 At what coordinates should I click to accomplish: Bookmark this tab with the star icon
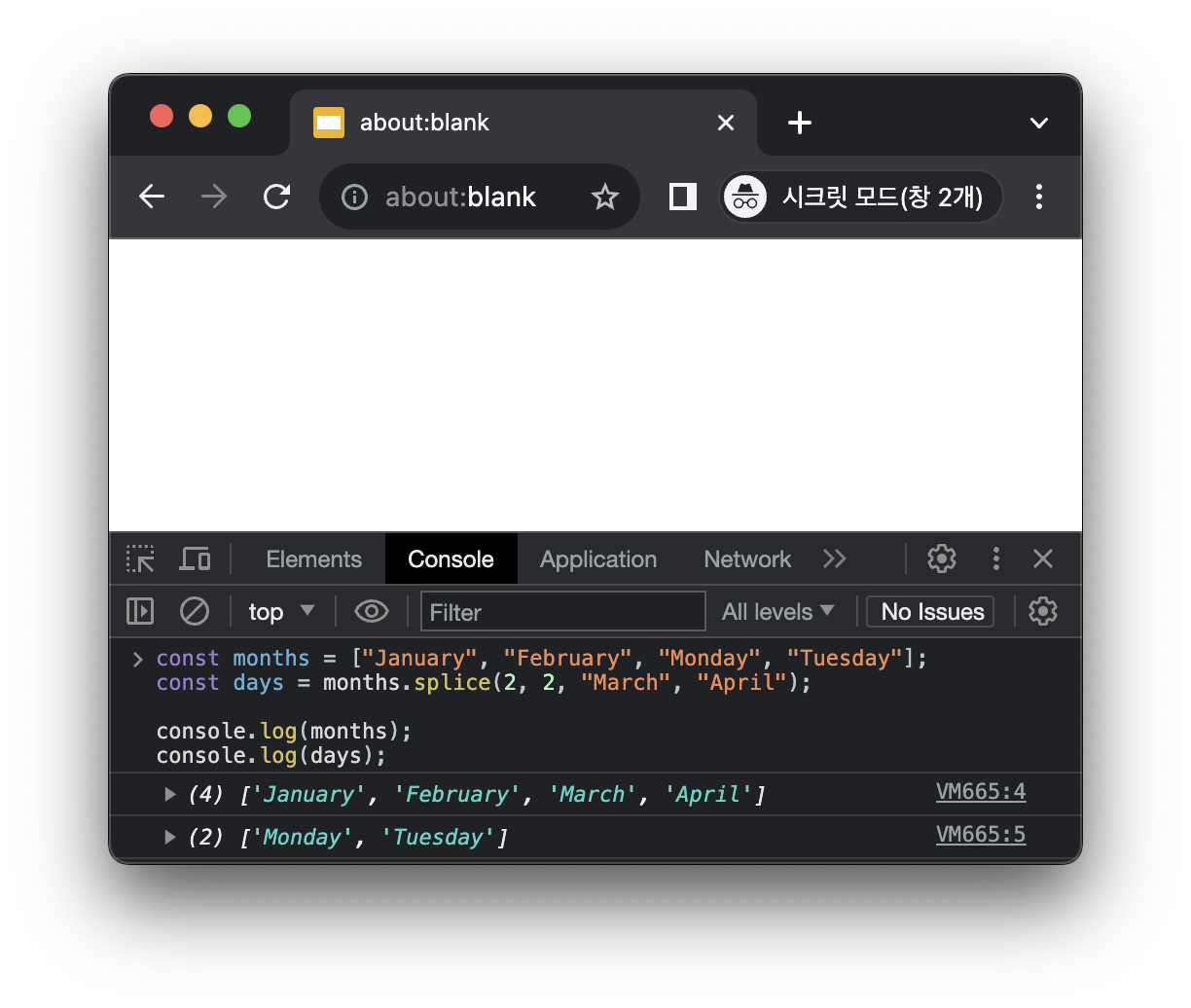(x=605, y=198)
